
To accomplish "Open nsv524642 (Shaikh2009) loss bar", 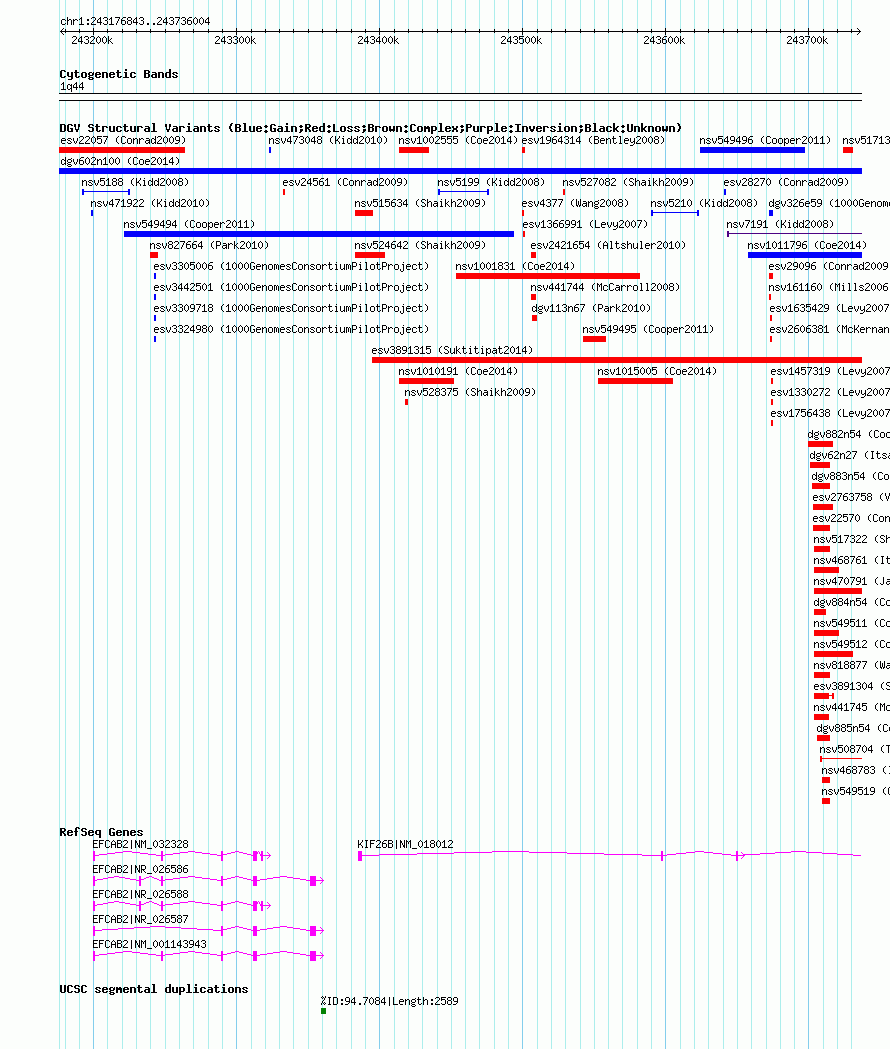I will click(370, 255).
